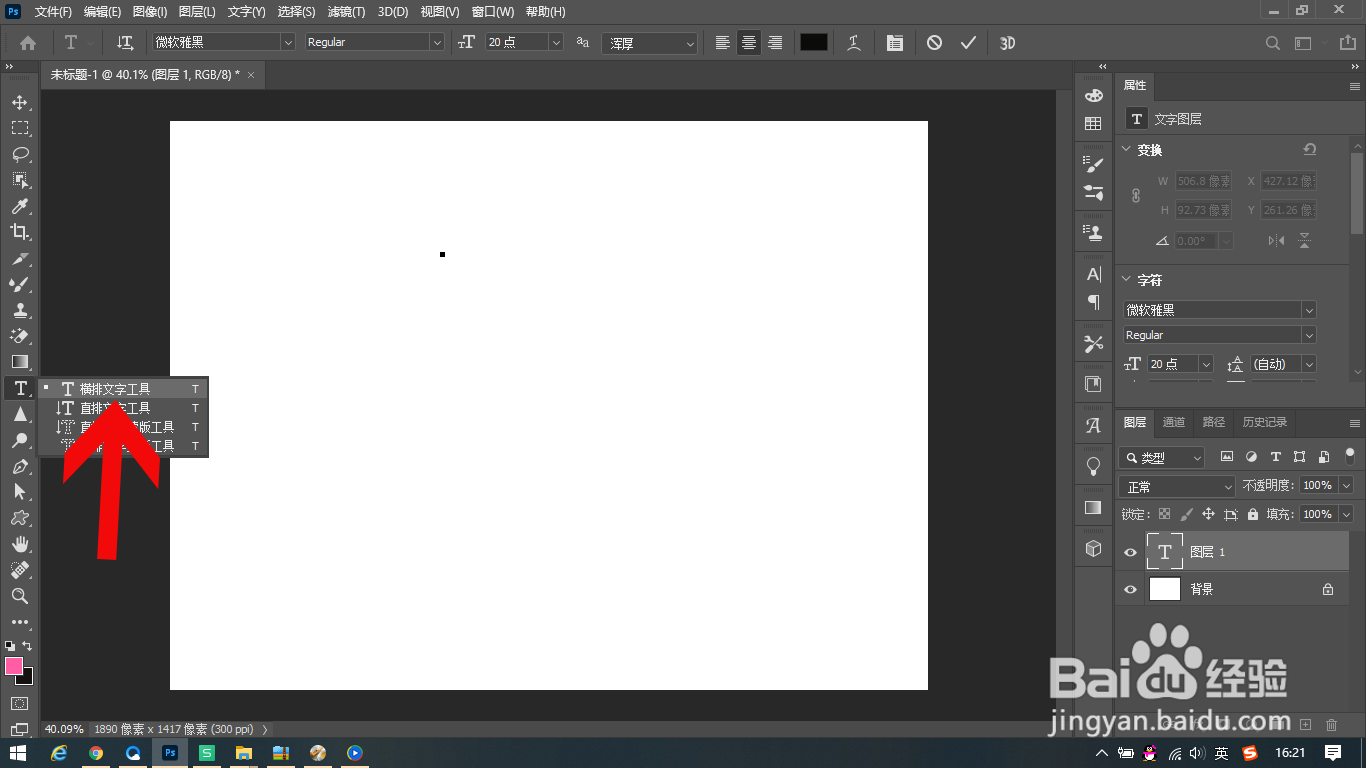Open the 不透明度 100% dropdown arrow
Viewport: 1366px width, 768px height.
(x=1345, y=485)
